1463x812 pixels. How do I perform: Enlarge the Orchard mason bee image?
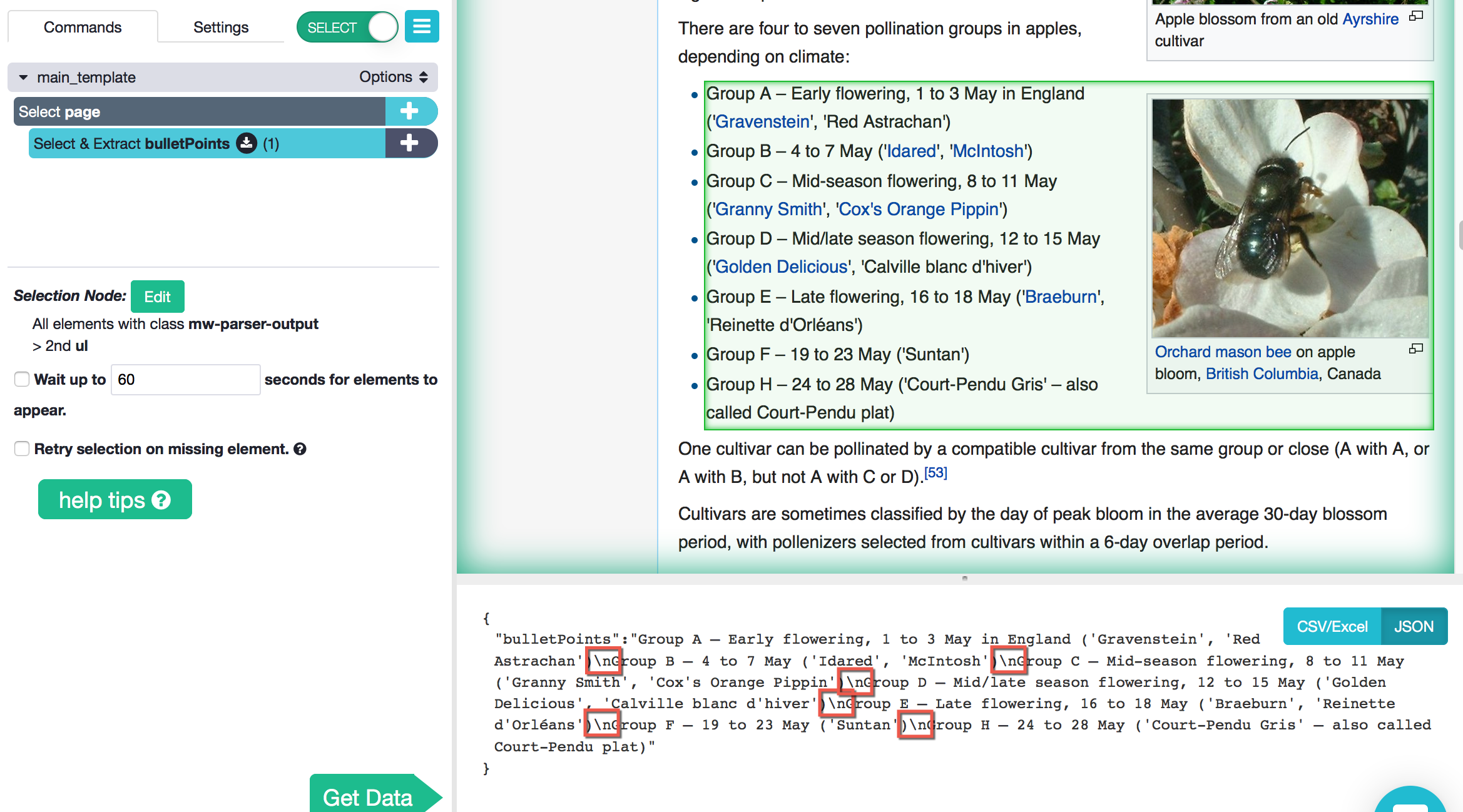(1415, 348)
